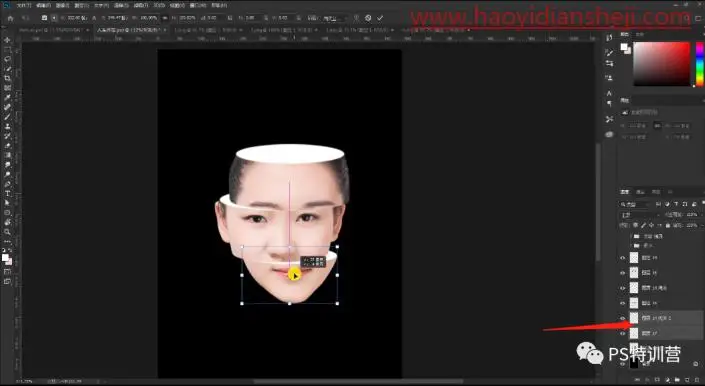
Task: Click Create new group folder icon
Action: [x=677, y=380]
